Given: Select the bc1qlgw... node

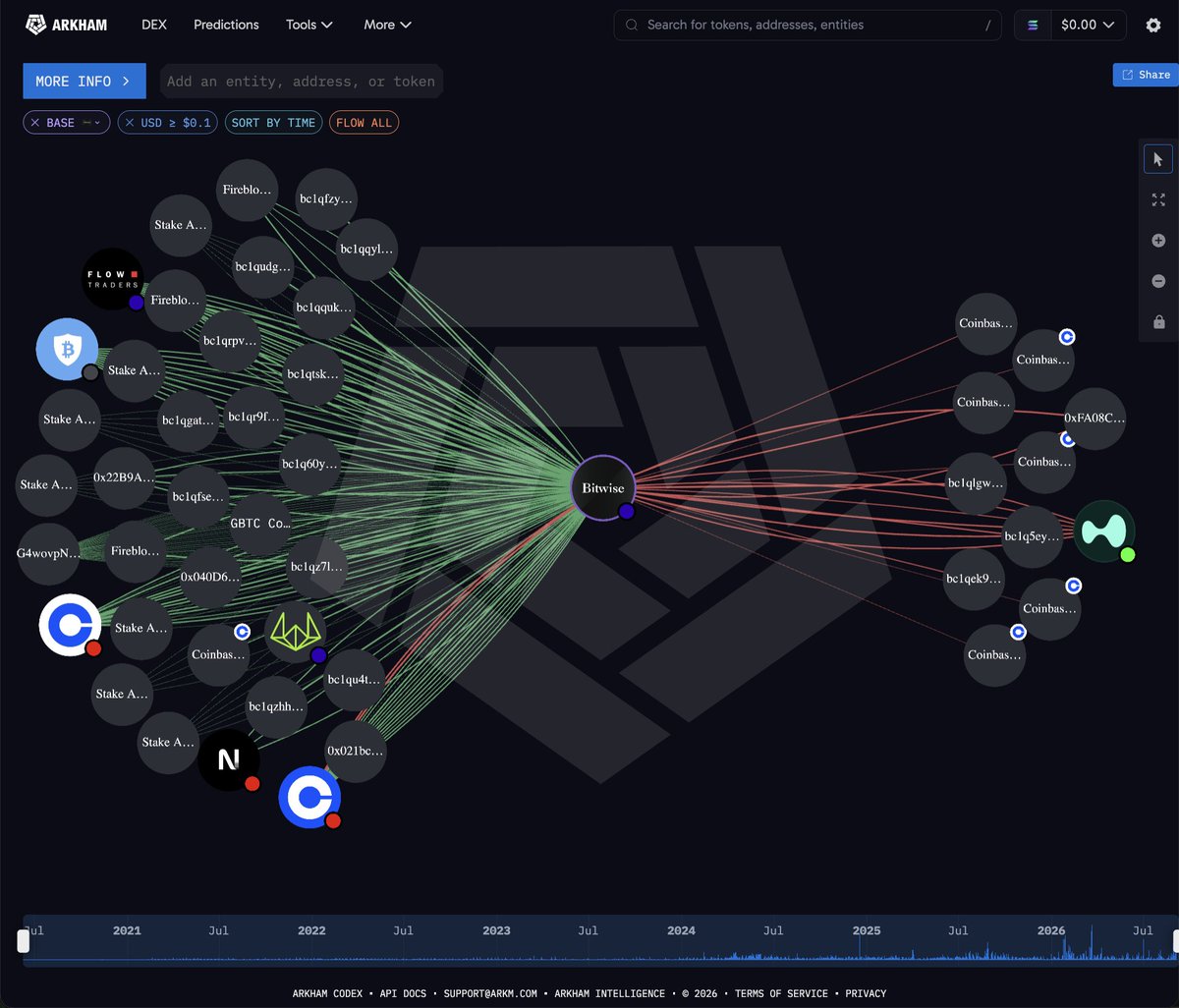Looking at the screenshot, I should 976,483.
